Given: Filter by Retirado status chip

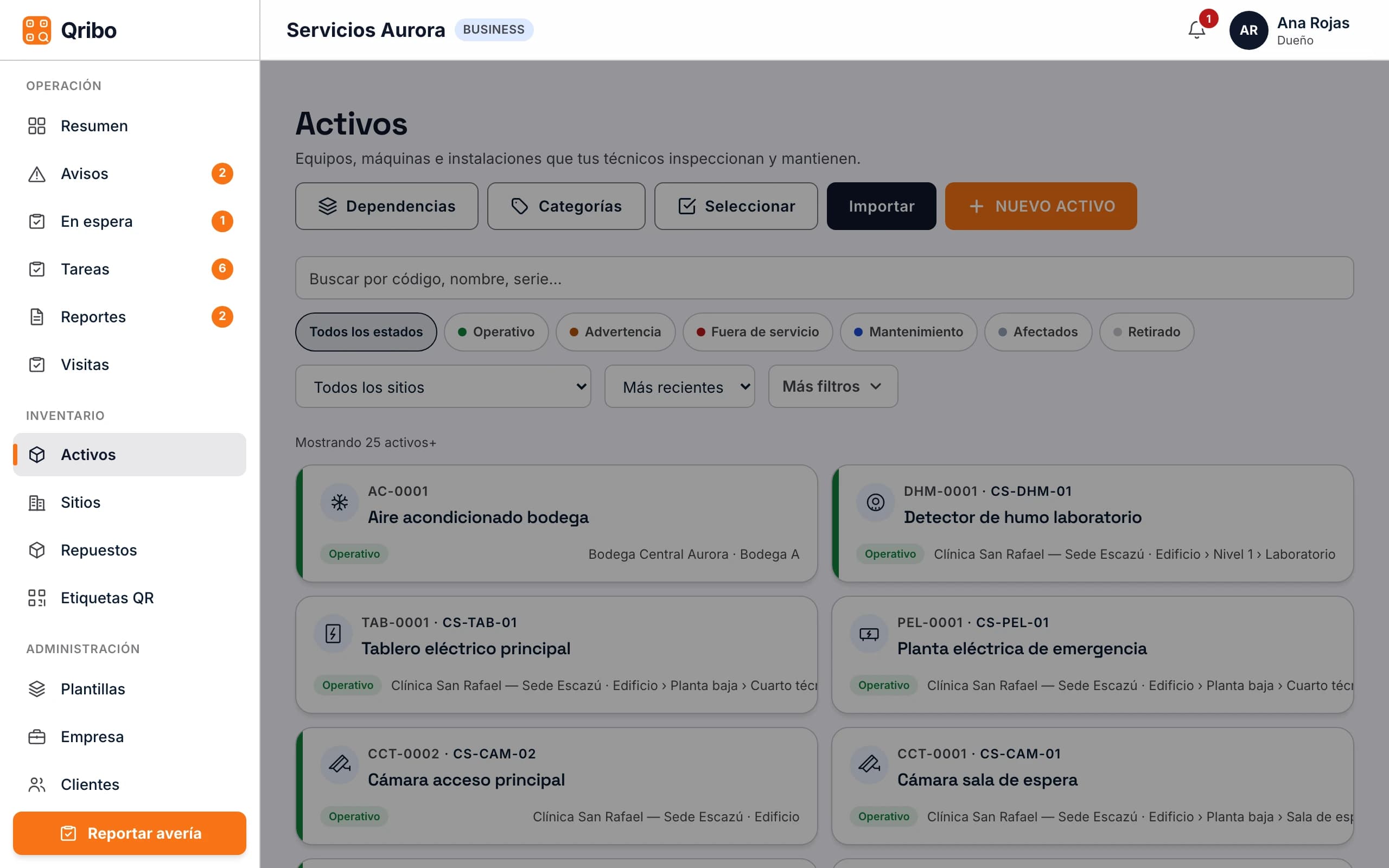Looking at the screenshot, I should 1147,332.
